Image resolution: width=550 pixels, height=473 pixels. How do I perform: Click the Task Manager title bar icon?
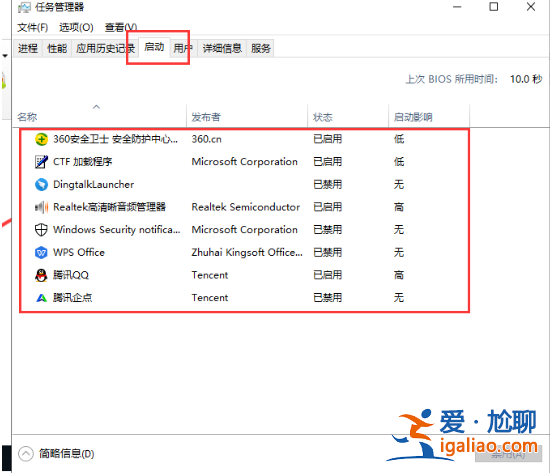[24, 7]
